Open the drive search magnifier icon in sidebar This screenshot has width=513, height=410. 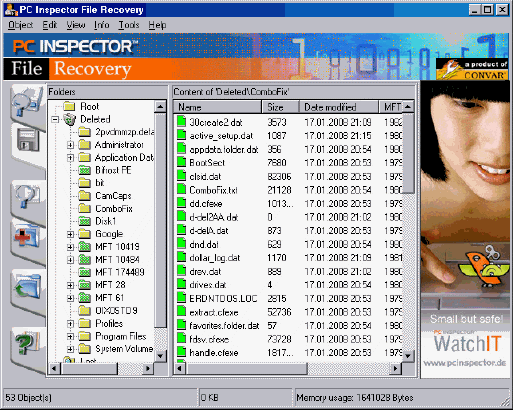(27, 103)
